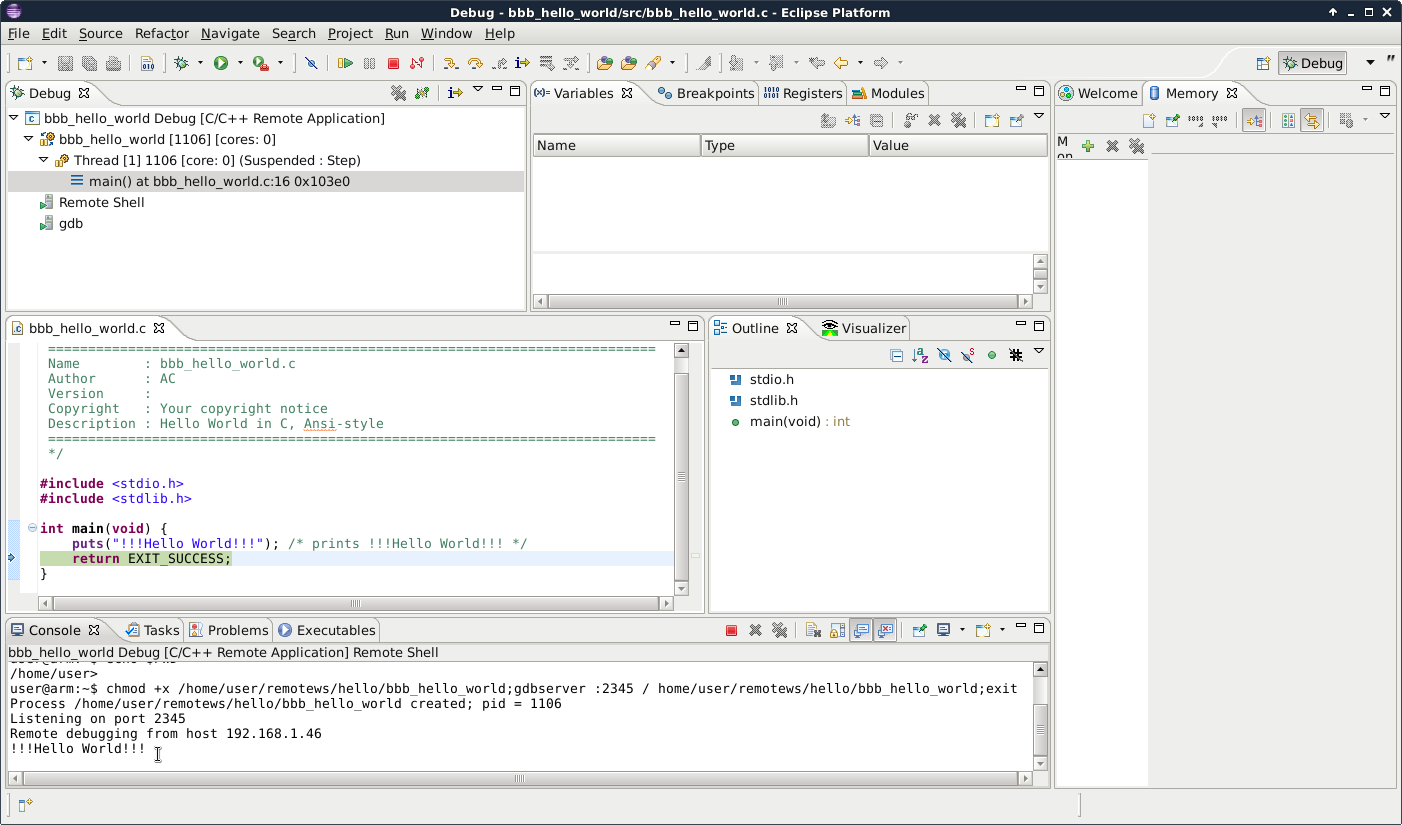The width and height of the screenshot is (1402, 825).
Task: Terminate the debug session with red stop
Action: point(393,63)
